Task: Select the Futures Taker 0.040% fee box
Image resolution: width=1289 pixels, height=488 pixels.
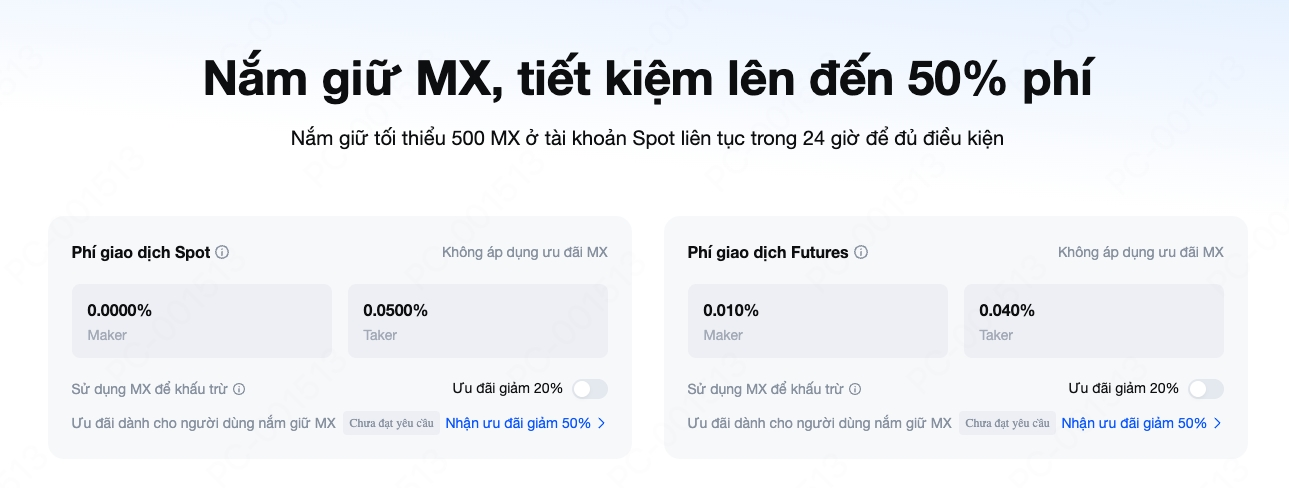Action: click(1093, 321)
